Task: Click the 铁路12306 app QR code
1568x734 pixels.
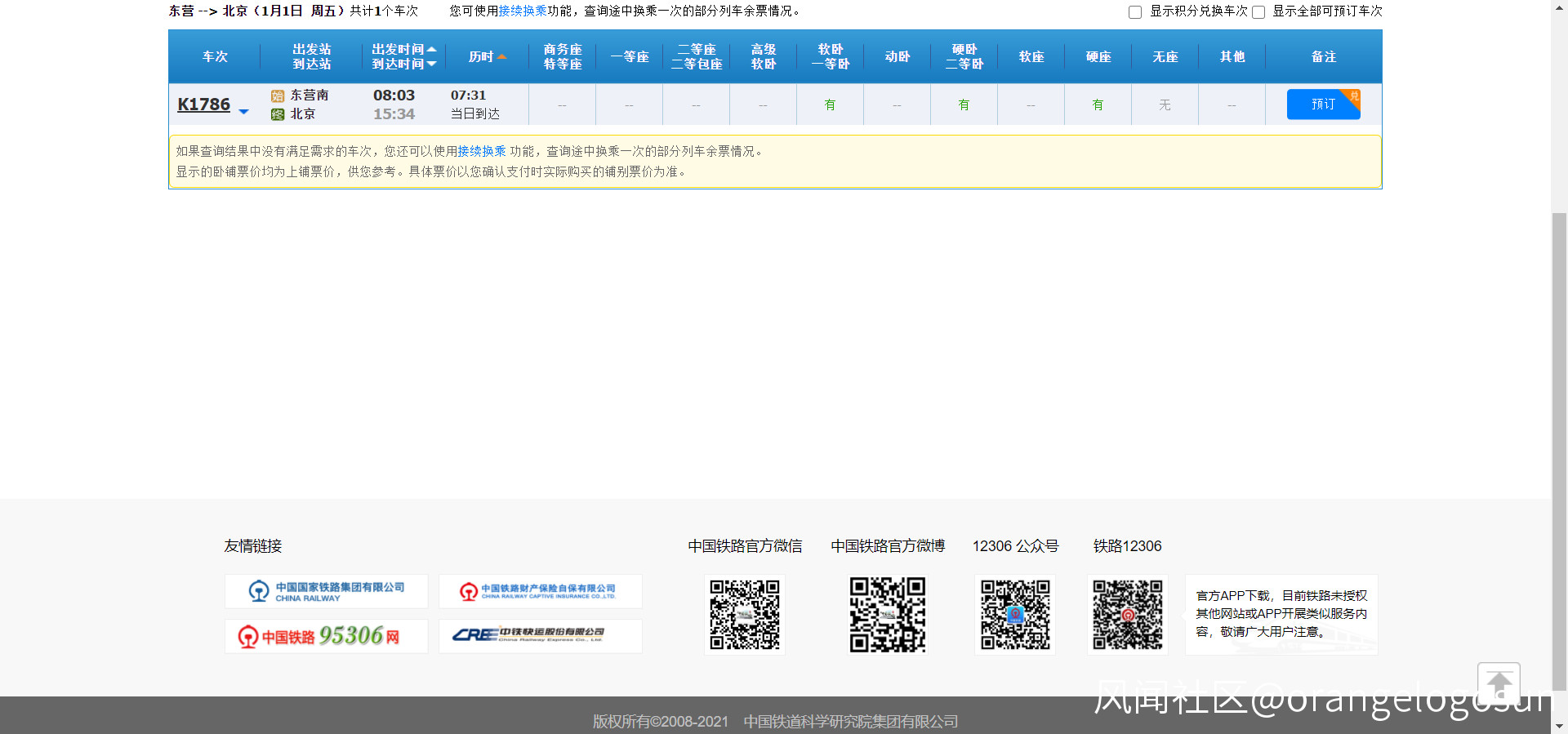Action: pos(1127,615)
